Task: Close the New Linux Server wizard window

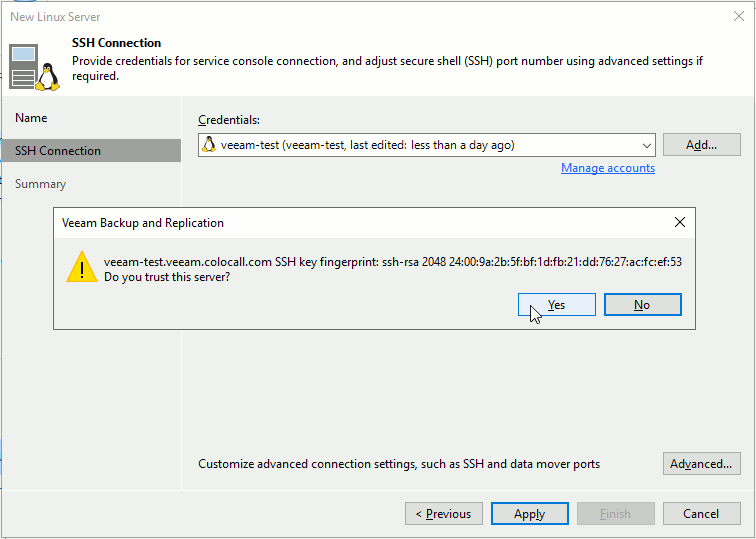Action: pos(739,16)
